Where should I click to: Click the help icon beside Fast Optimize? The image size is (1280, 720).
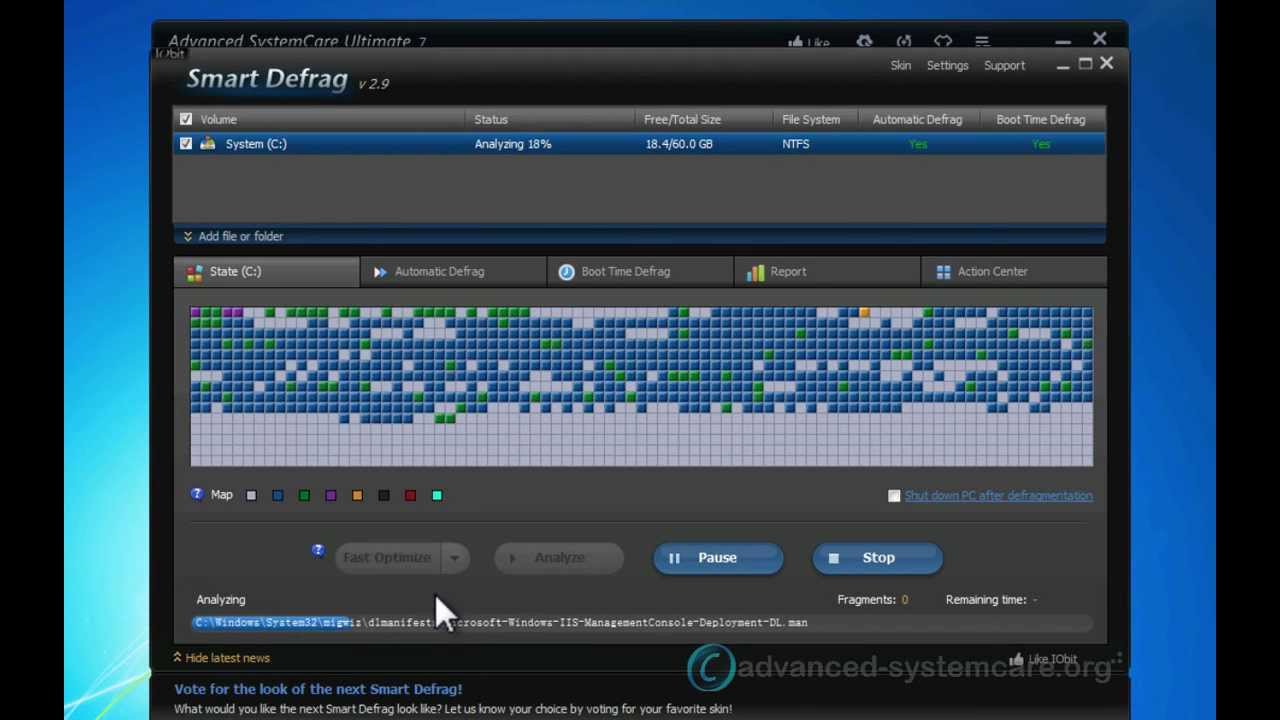coord(318,550)
